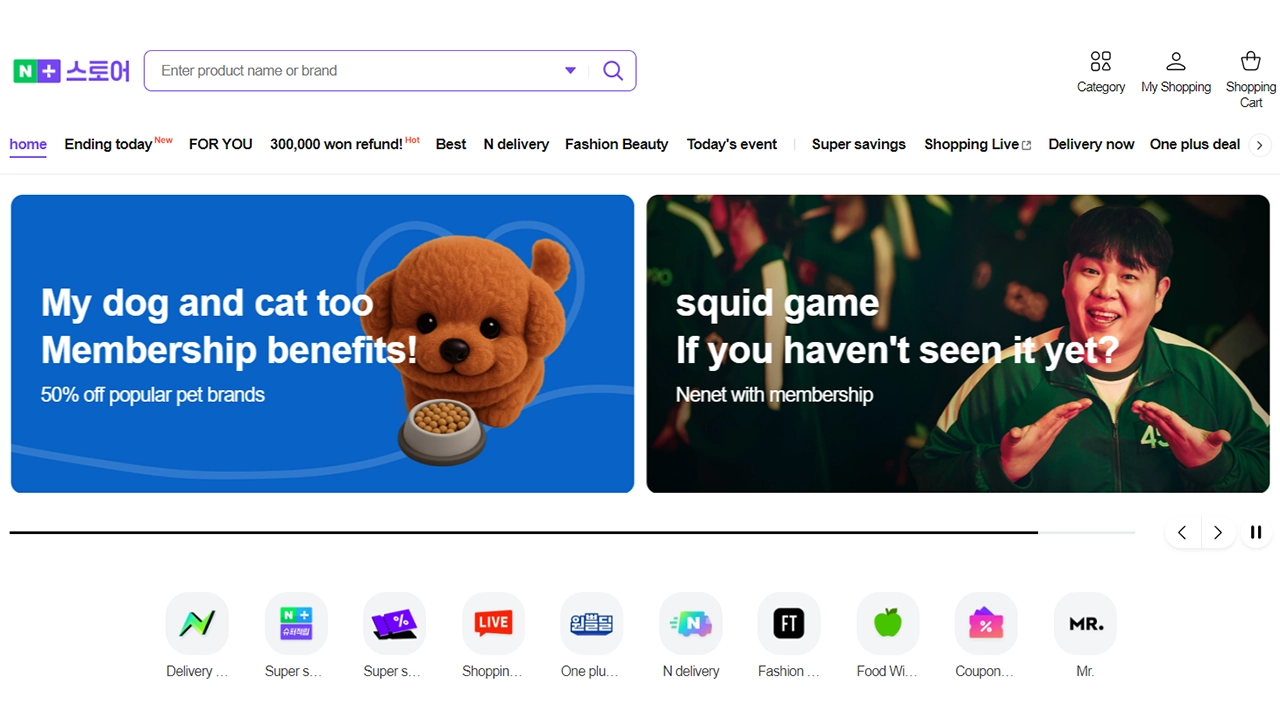Viewport: 1280px width, 720px height.
Task: Click the Shopping Cart text label
Action: pyautogui.click(x=1251, y=95)
